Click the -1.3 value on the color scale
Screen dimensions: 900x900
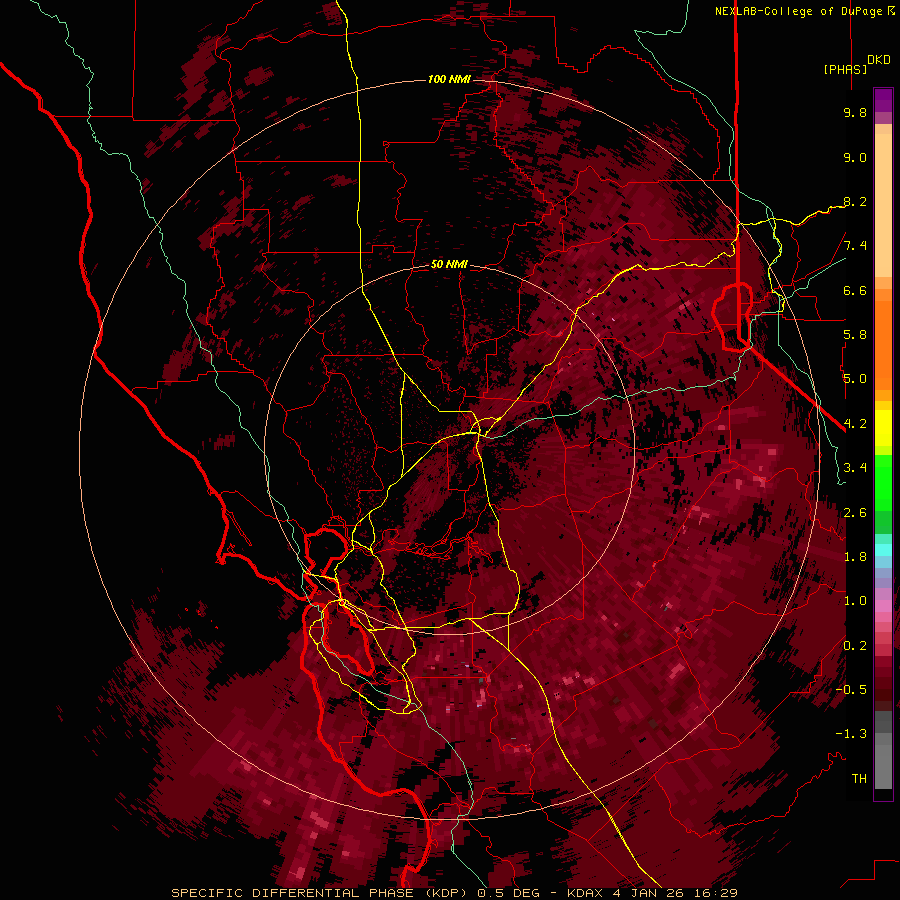coord(851,734)
